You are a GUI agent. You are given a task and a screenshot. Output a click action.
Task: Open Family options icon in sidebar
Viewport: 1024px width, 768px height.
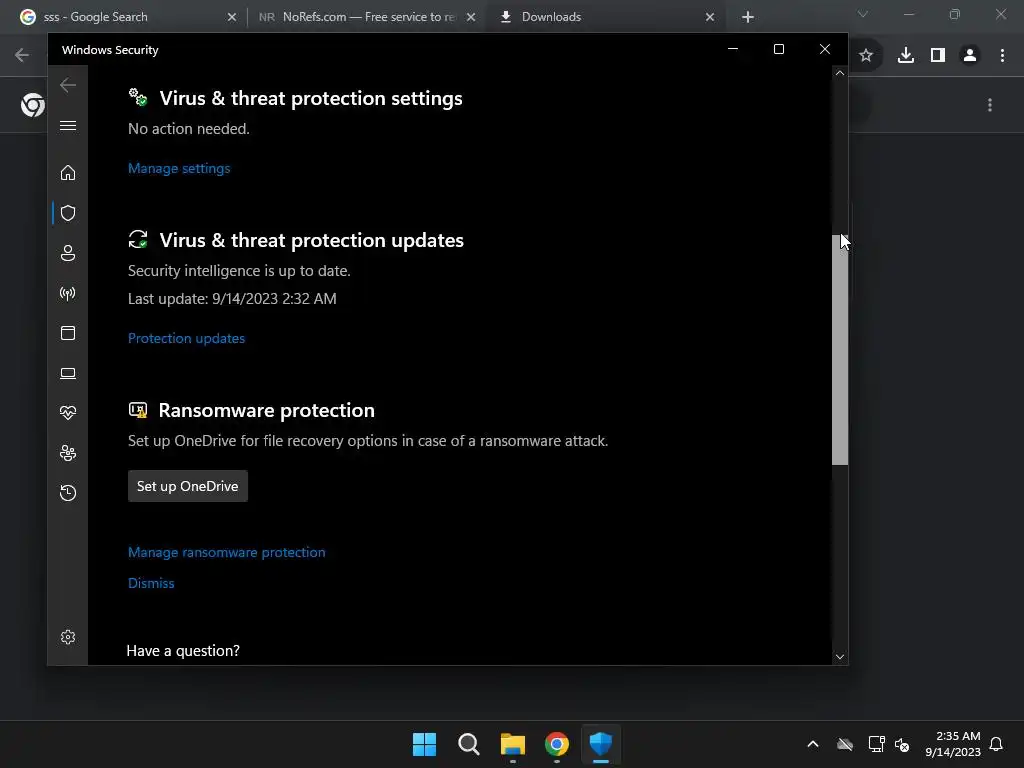click(x=68, y=453)
